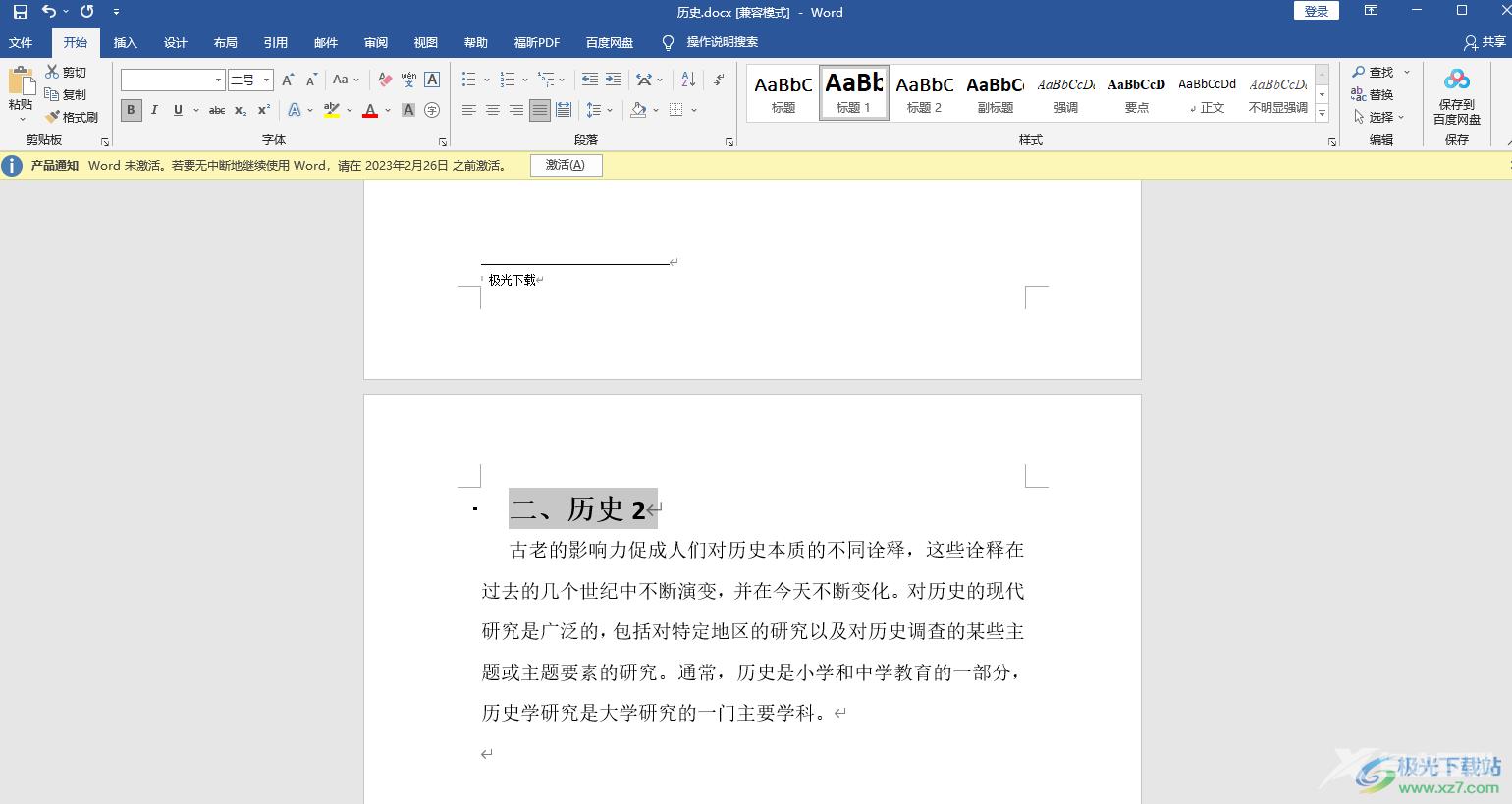Switch to the 布局 (Layout) tab

pos(226,42)
